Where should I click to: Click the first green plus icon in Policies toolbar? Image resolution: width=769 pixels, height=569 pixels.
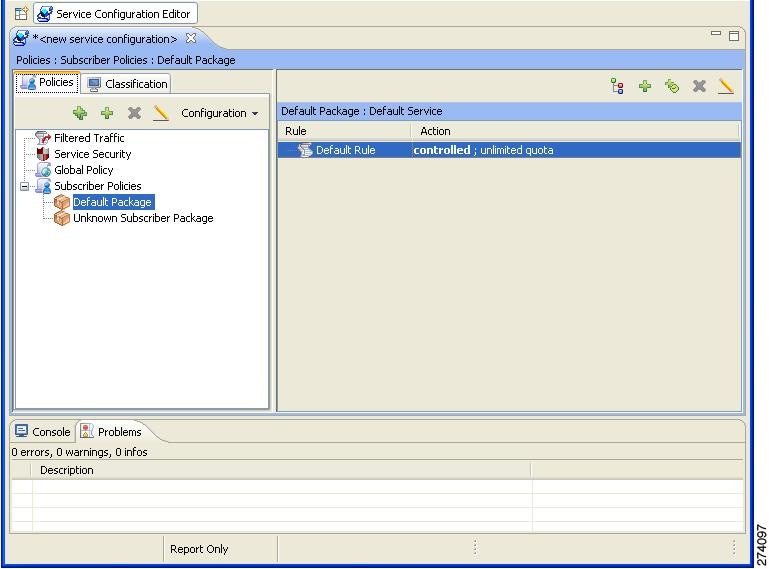coord(80,113)
